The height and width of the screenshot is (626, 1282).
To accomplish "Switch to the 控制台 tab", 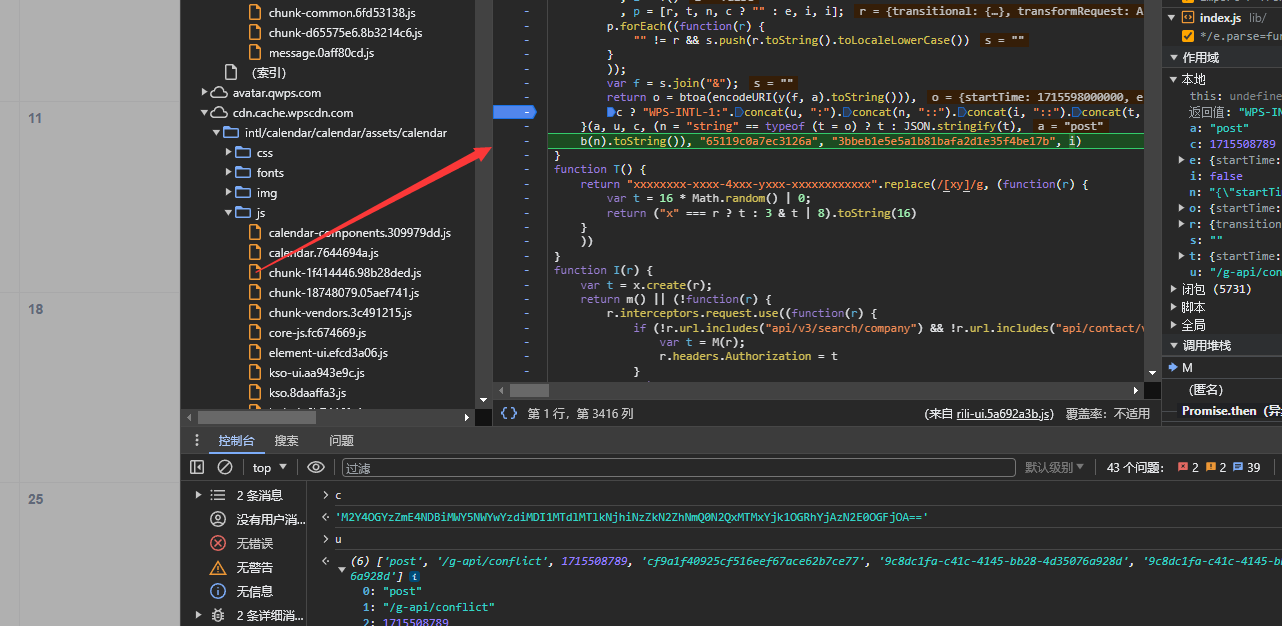I will 237,440.
